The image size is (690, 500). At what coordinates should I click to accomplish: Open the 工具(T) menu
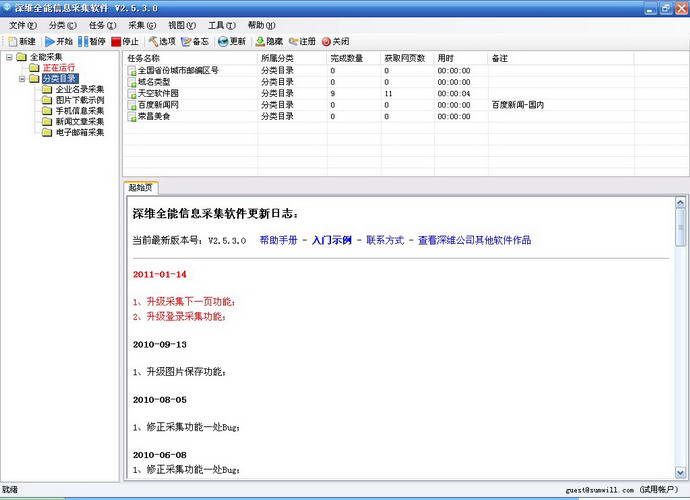(222, 26)
